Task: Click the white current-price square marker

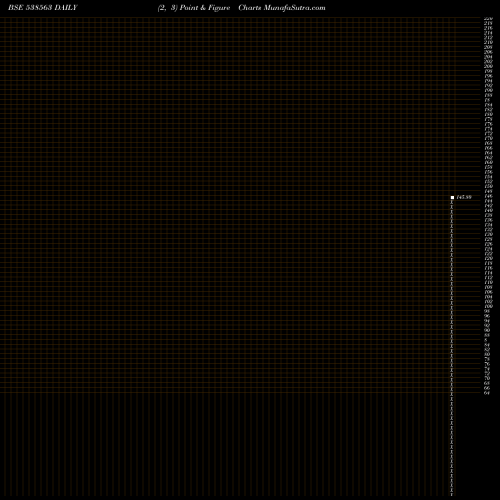Action: (452, 198)
